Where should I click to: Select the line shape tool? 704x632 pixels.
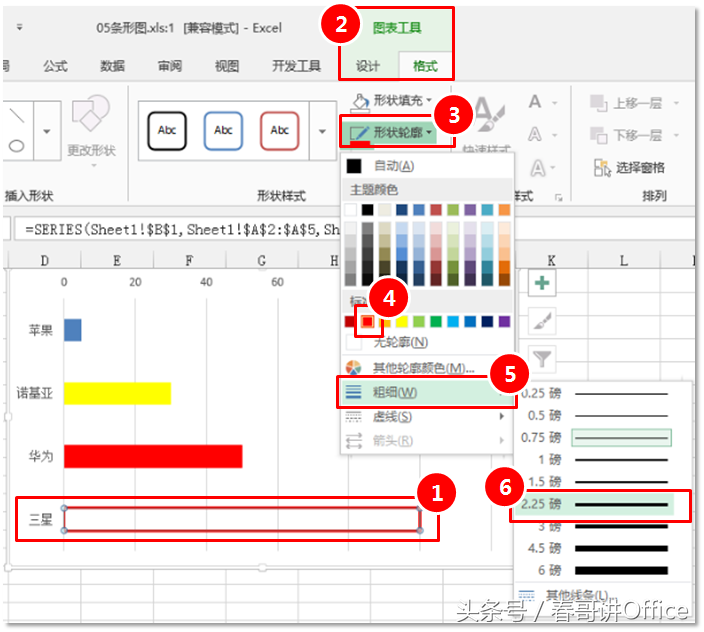coord(17,115)
